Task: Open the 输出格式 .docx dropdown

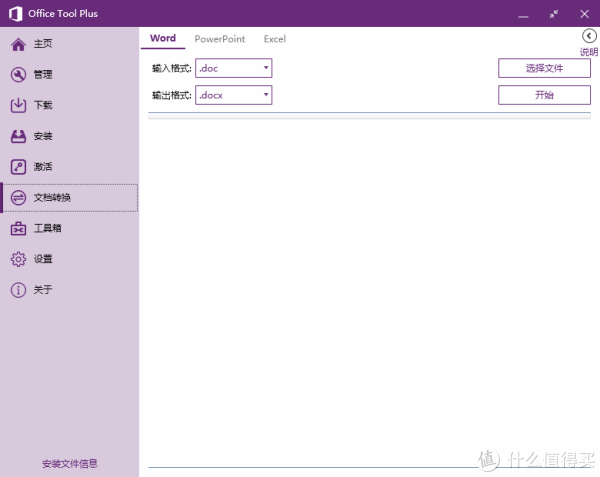Action: click(233, 95)
